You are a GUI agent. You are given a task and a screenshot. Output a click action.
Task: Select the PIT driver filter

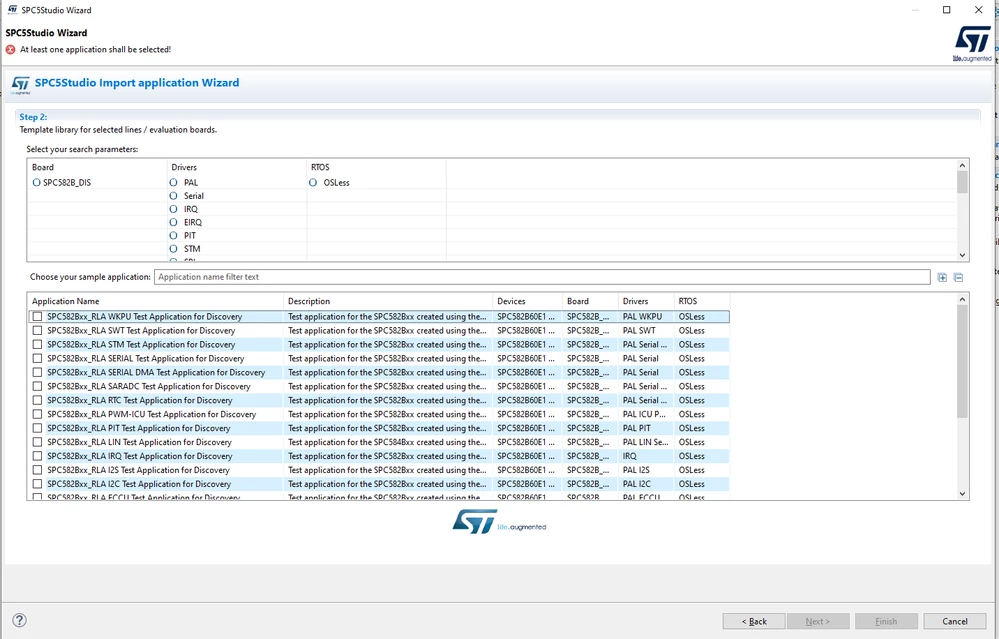(x=173, y=236)
